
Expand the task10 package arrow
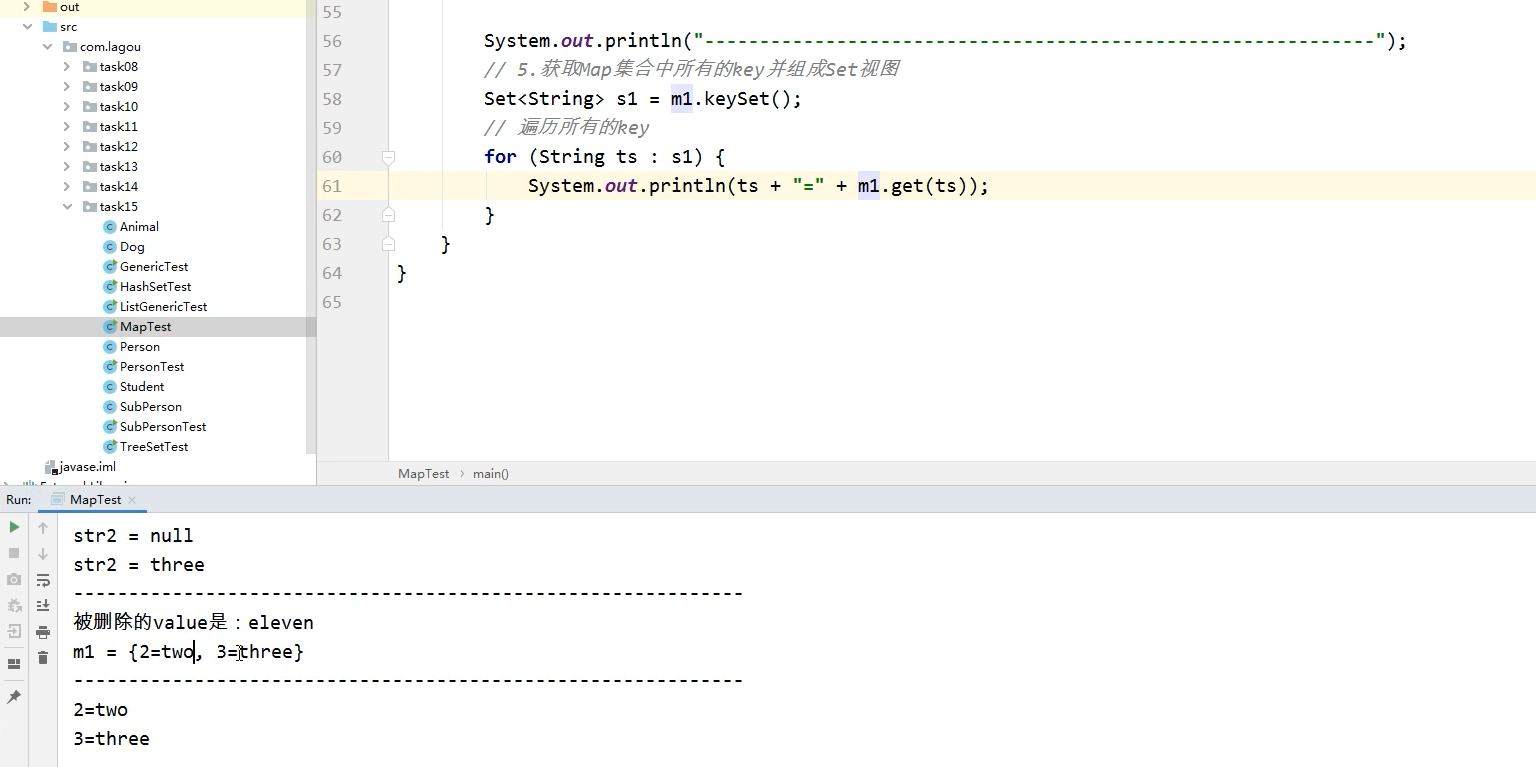(x=67, y=107)
